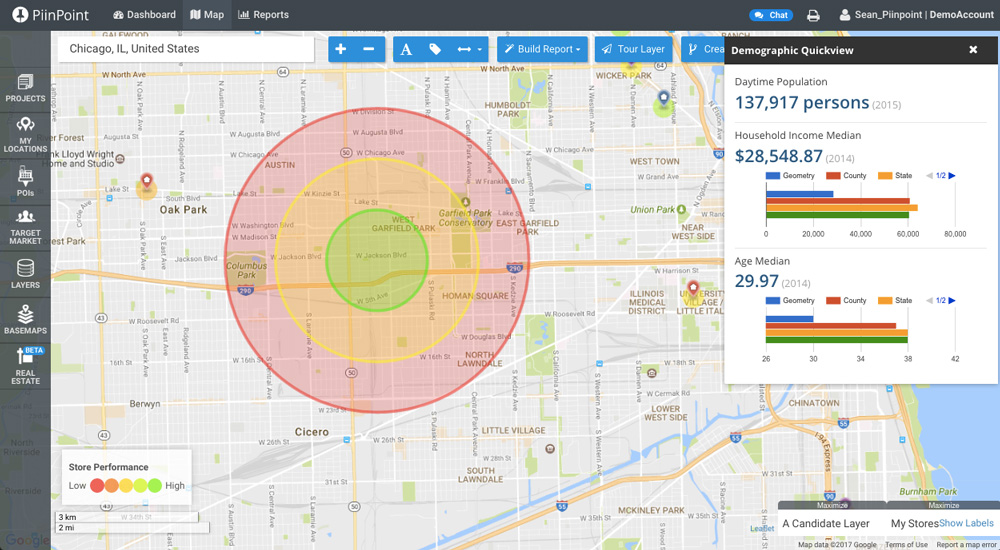The width and height of the screenshot is (1000, 550).
Task: Click the green high-performance legend swatch
Action: [154, 486]
